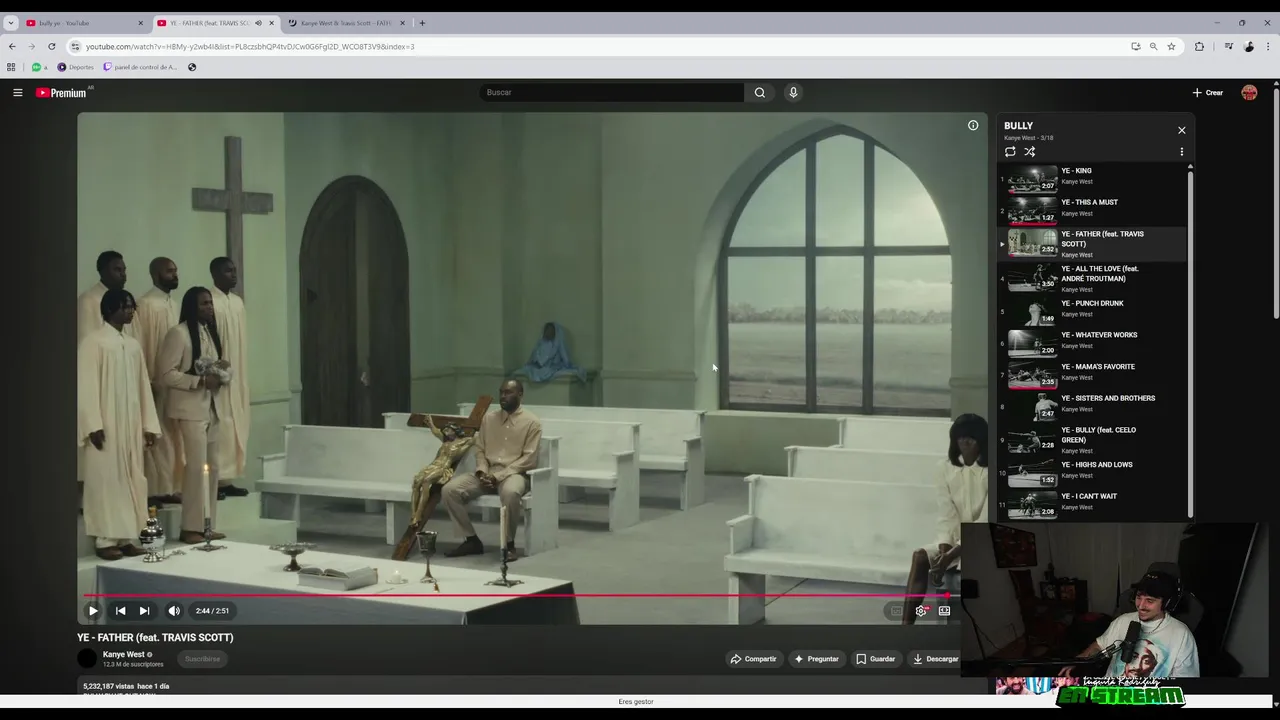This screenshot has width=1280, height=720.
Task: Open the Deportes bookmark
Action: pos(75,68)
